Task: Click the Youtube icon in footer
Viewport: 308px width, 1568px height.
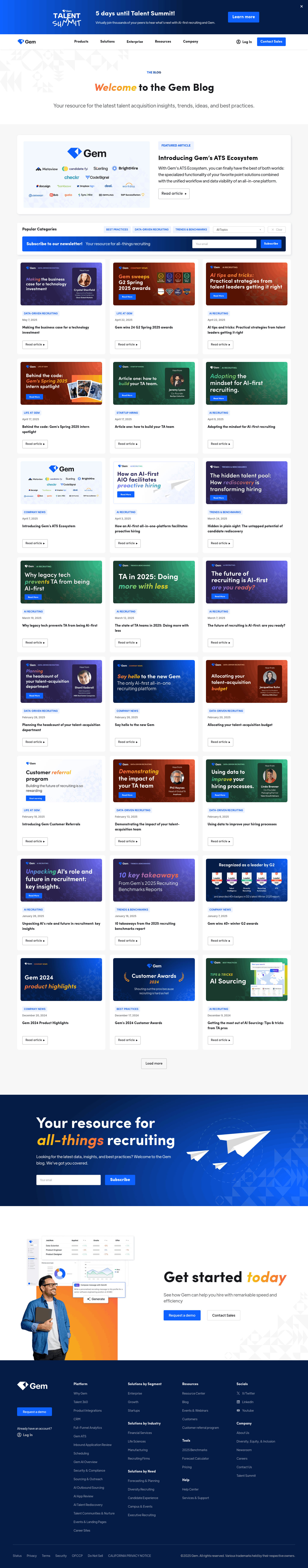Action: pyautogui.click(x=238, y=1410)
